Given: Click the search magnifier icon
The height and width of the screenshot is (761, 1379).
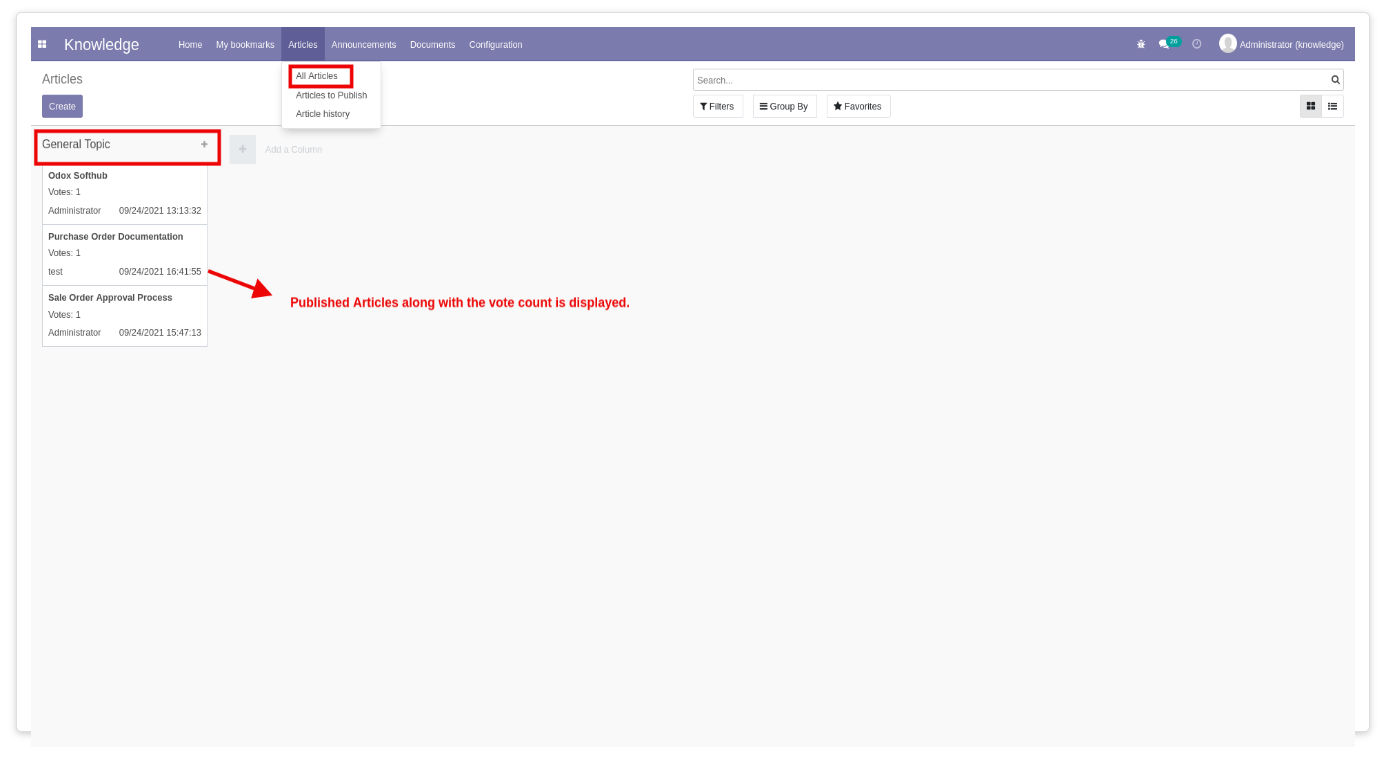Looking at the screenshot, I should click(x=1335, y=80).
